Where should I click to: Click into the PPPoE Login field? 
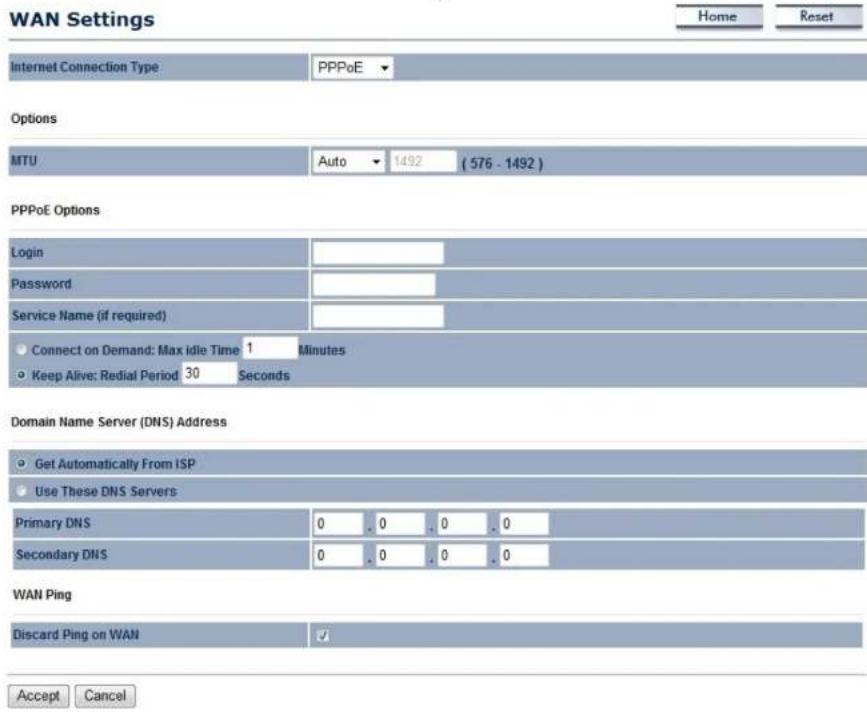[378, 253]
